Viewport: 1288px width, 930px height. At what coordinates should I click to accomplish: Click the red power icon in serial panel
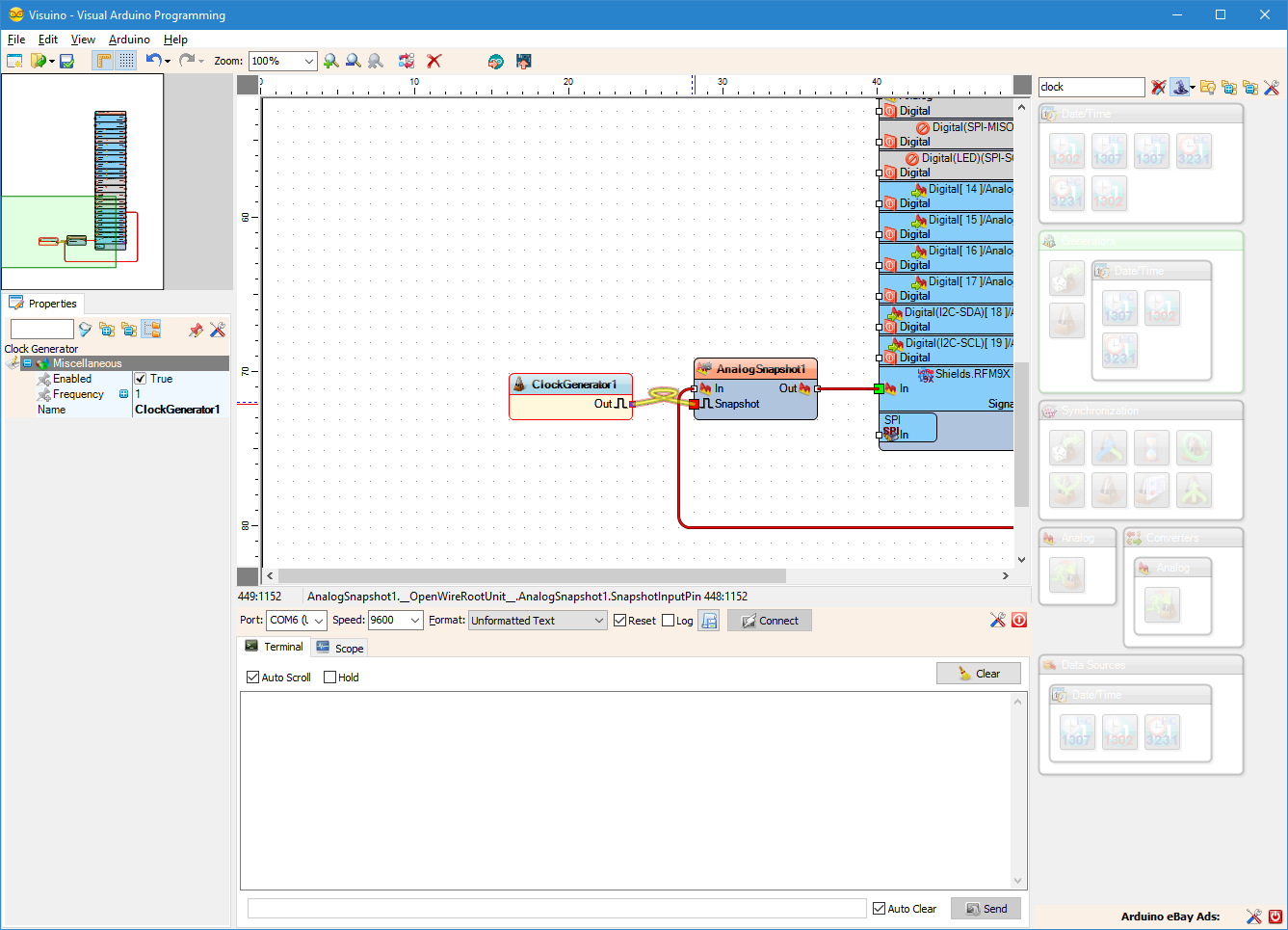[x=1019, y=620]
